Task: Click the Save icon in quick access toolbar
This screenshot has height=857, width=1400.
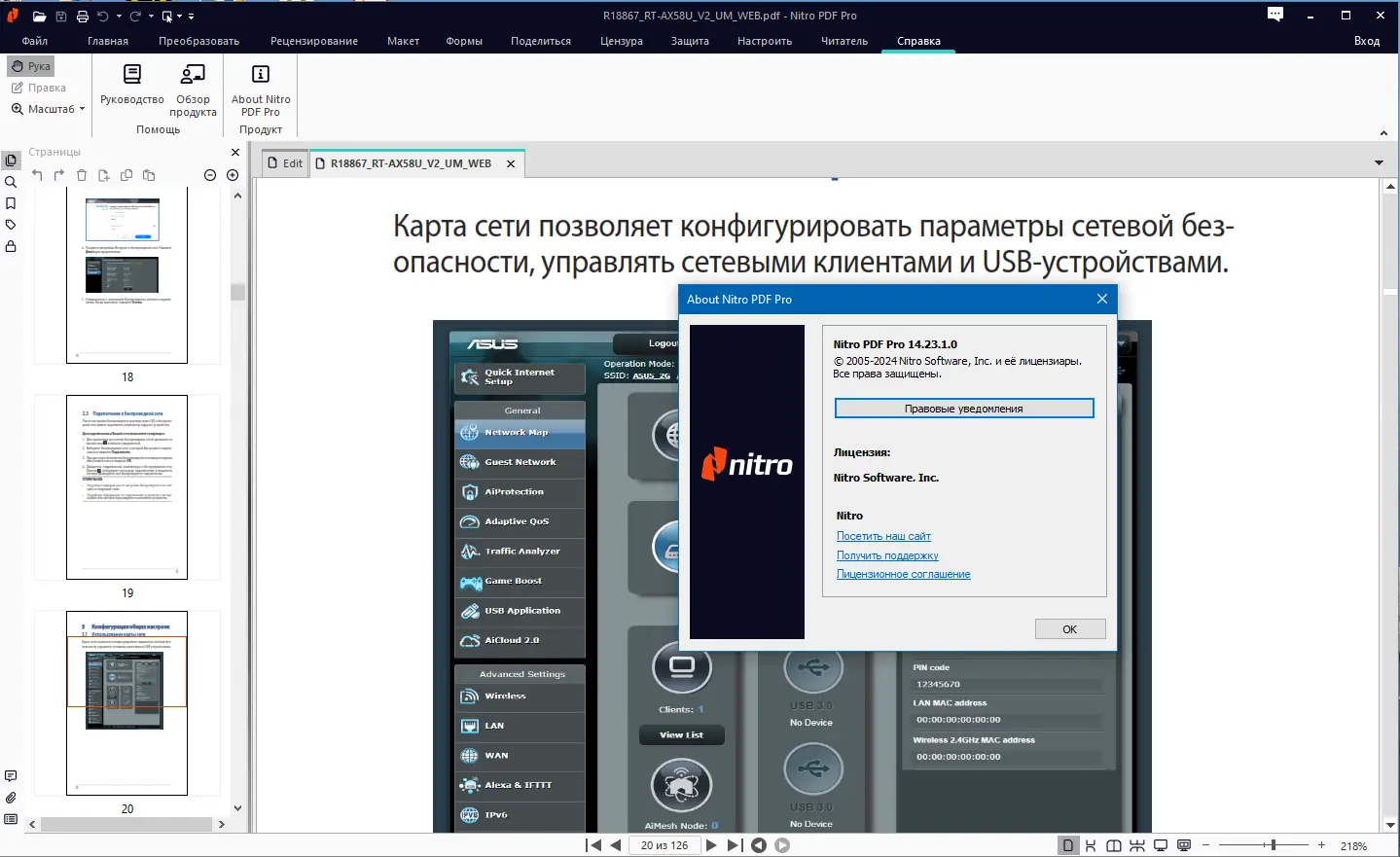Action: tap(61, 16)
